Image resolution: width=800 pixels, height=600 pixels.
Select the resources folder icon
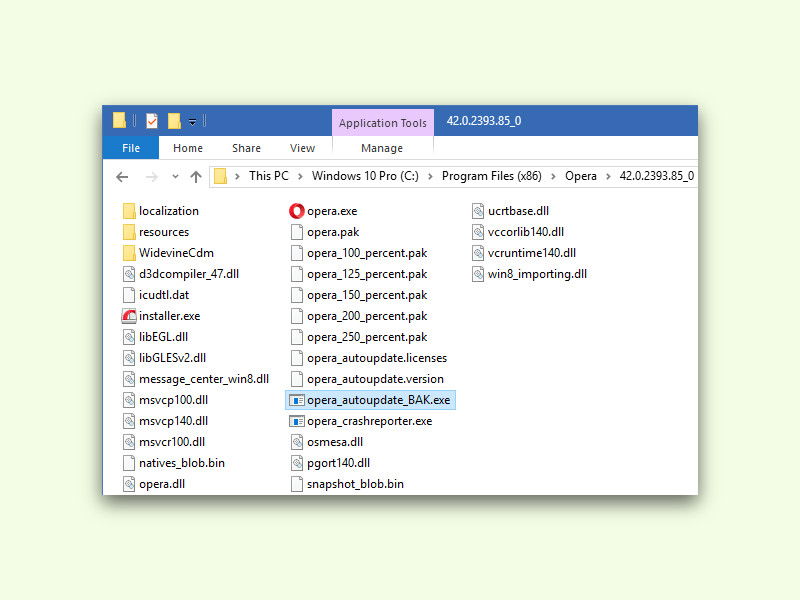click(x=130, y=232)
